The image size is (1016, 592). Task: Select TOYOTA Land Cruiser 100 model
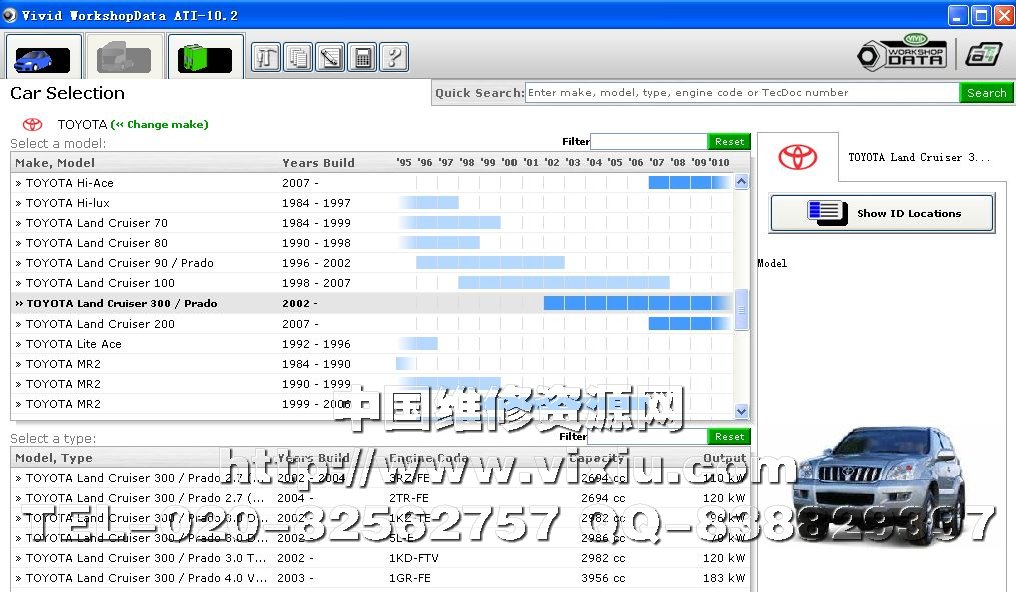click(100, 283)
